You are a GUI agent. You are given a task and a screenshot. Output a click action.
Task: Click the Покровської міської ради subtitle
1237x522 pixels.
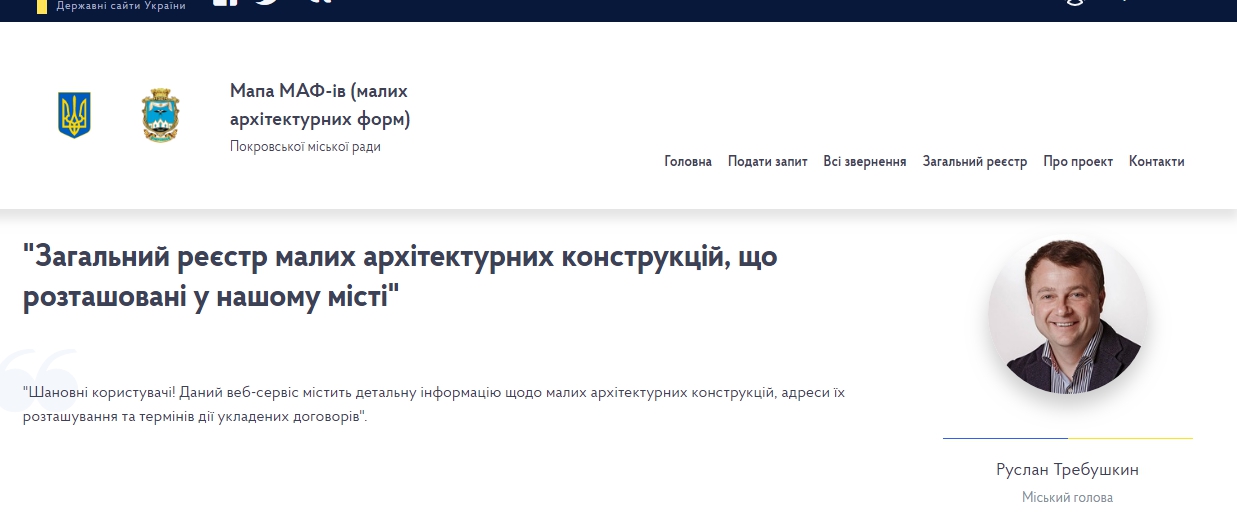pos(305,147)
